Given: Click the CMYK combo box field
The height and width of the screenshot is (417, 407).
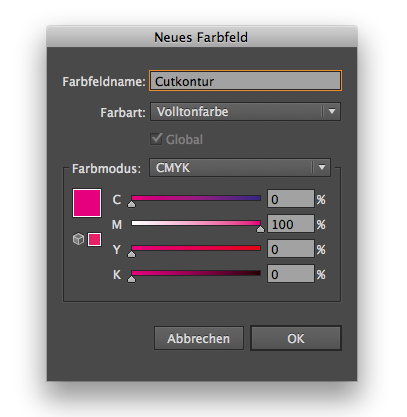Looking at the screenshot, I should coord(240,168).
